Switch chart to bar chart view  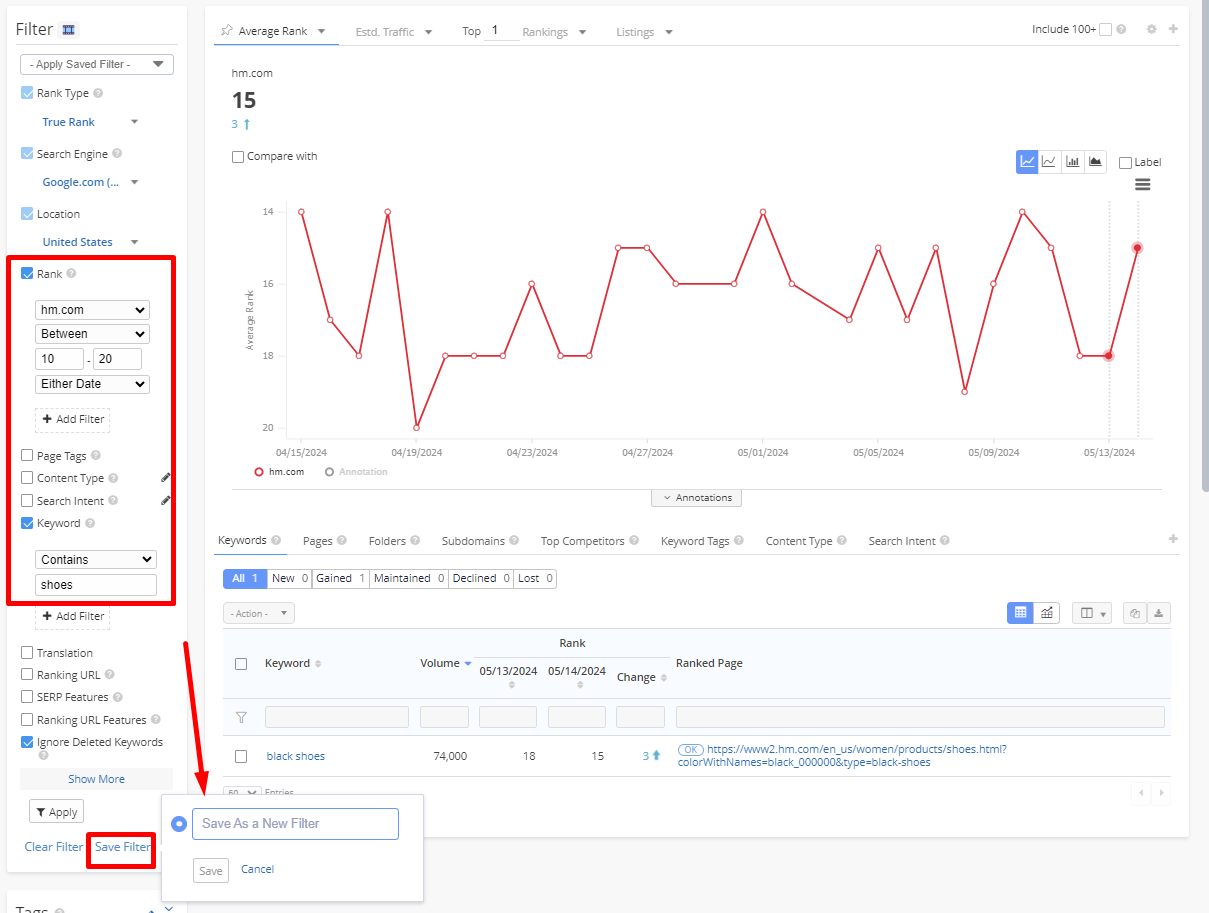pyautogui.click(x=1072, y=162)
